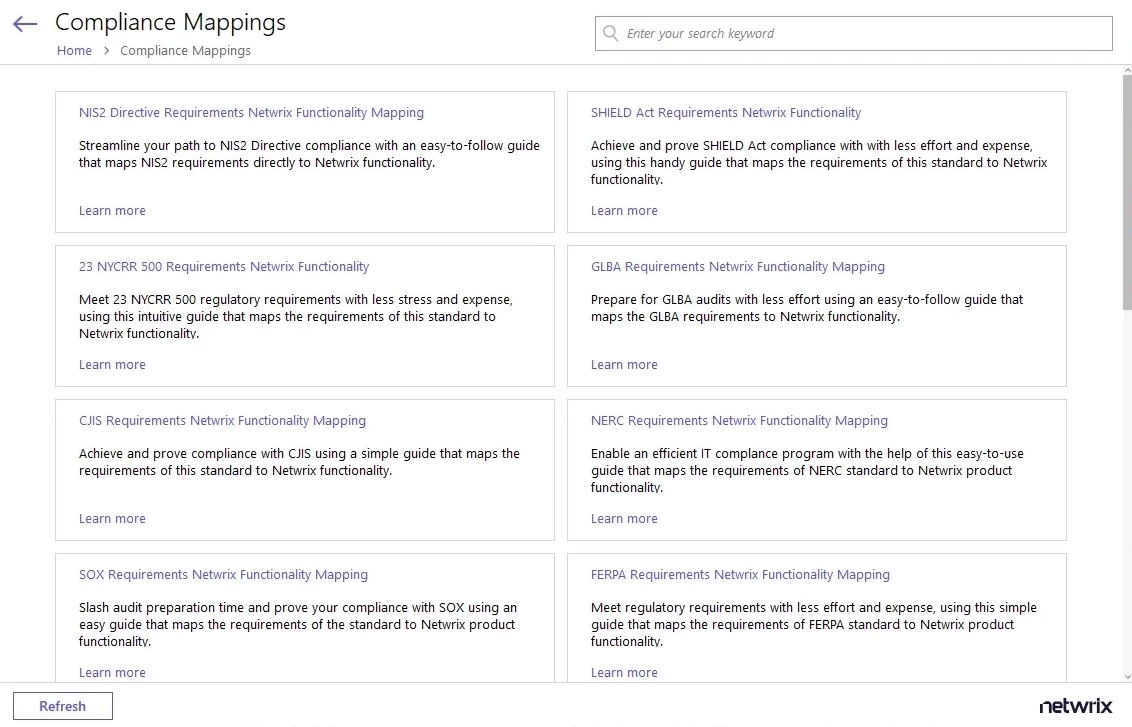Image resolution: width=1132 pixels, height=727 pixels.
Task: Click Learn more under NIS2 Directive card
Action: (112, 210)
